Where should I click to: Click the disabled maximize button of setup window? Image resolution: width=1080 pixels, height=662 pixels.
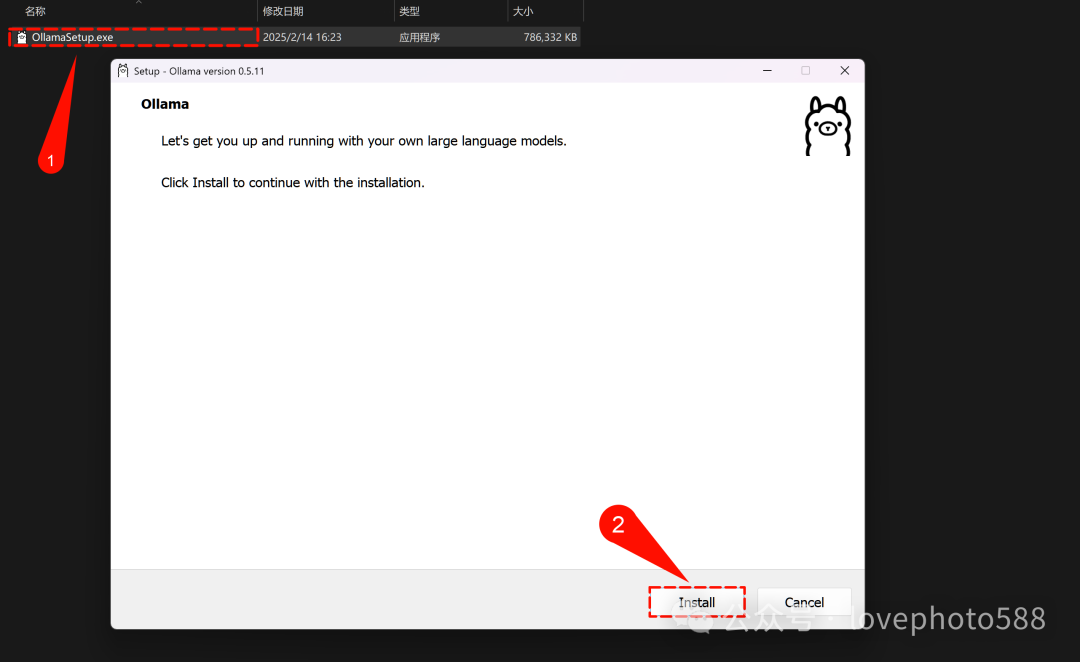(805, 70)
